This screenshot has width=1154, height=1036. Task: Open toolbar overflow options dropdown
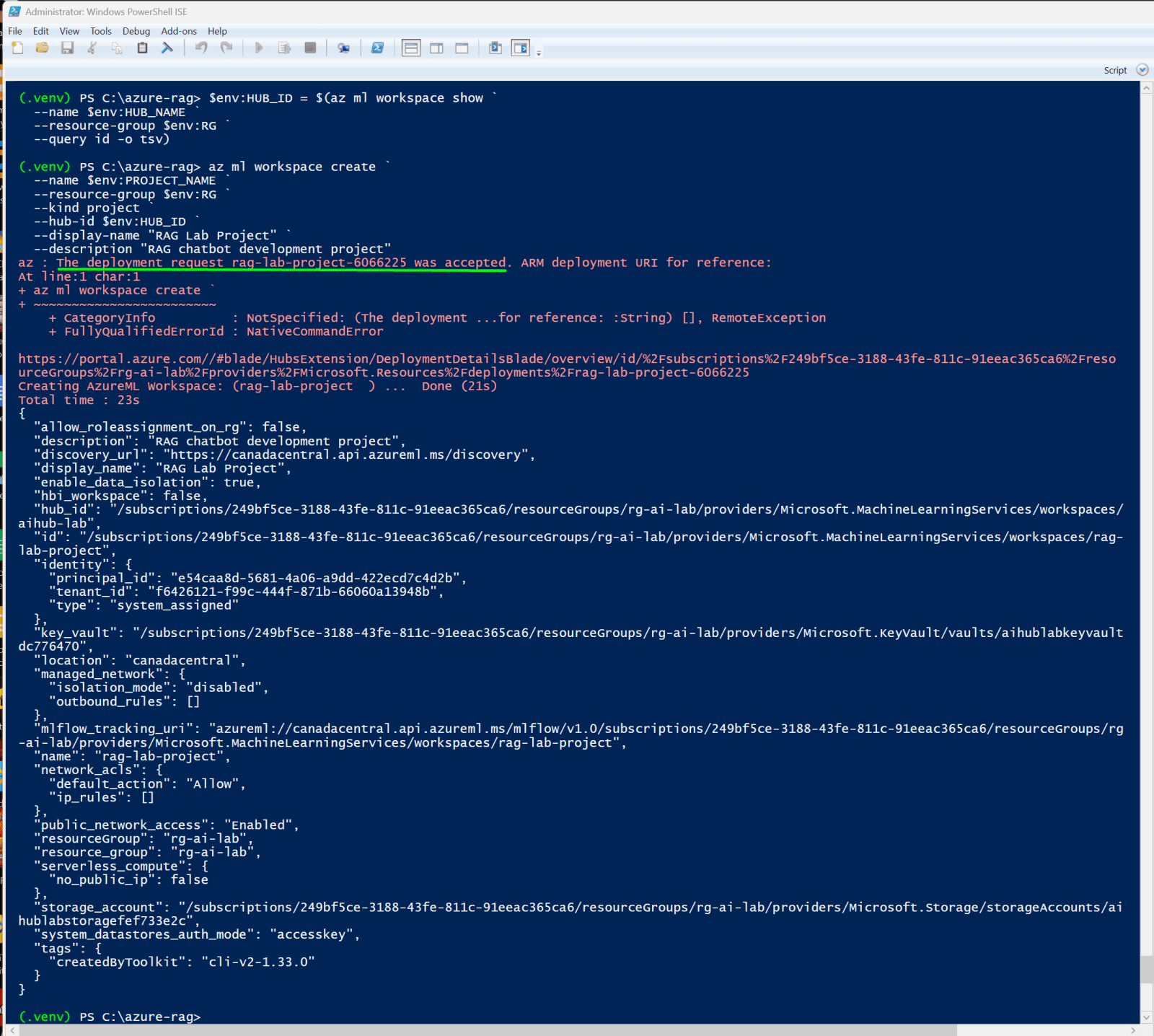click(x=539, y=53)
